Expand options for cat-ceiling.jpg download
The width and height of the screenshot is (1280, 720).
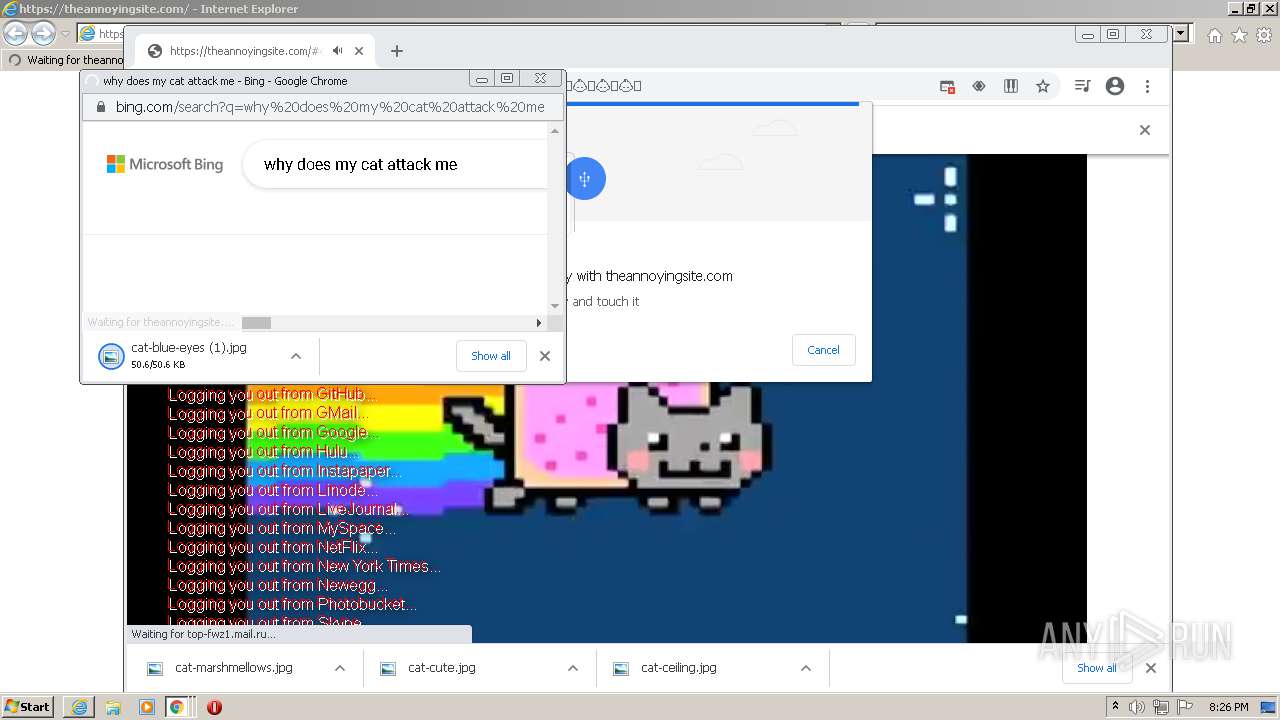tap(806, 668)
